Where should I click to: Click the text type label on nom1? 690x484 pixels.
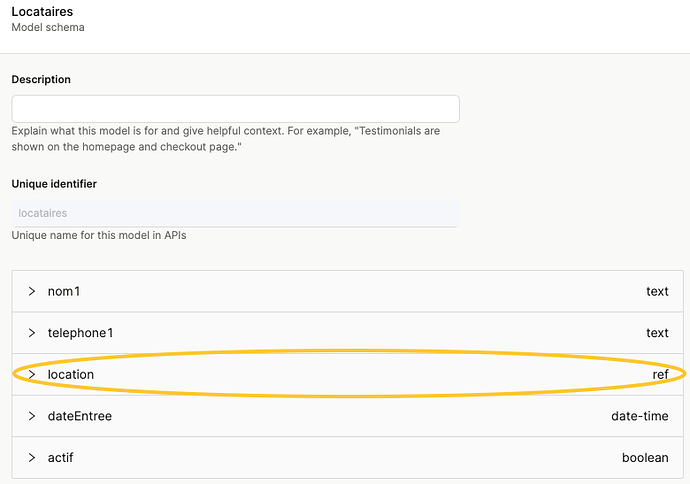657,292
